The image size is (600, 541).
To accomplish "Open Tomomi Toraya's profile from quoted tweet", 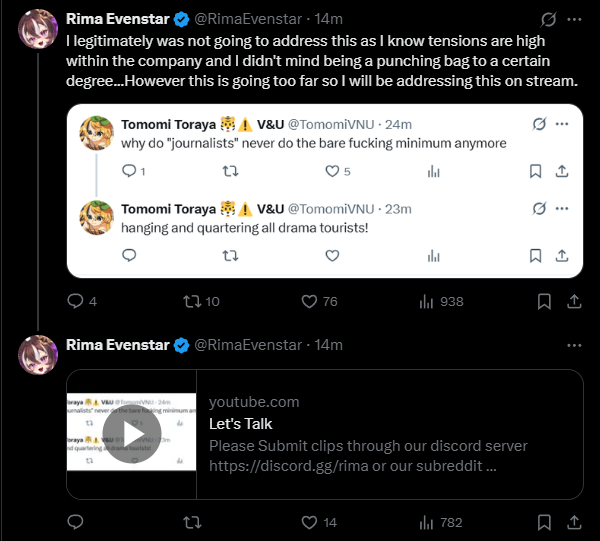I will 168,124.
